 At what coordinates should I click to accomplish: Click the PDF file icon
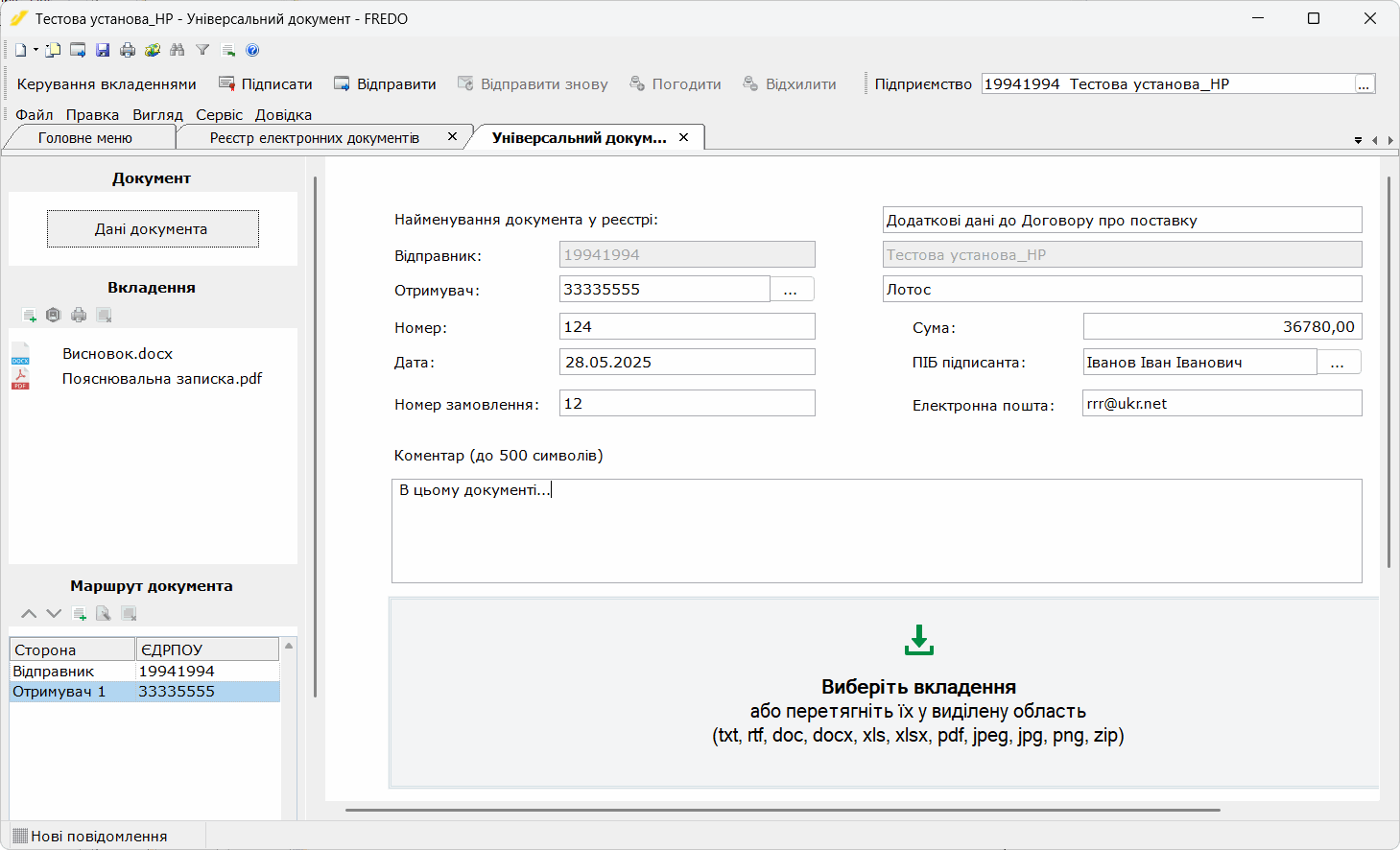click(x=20, y=378)
